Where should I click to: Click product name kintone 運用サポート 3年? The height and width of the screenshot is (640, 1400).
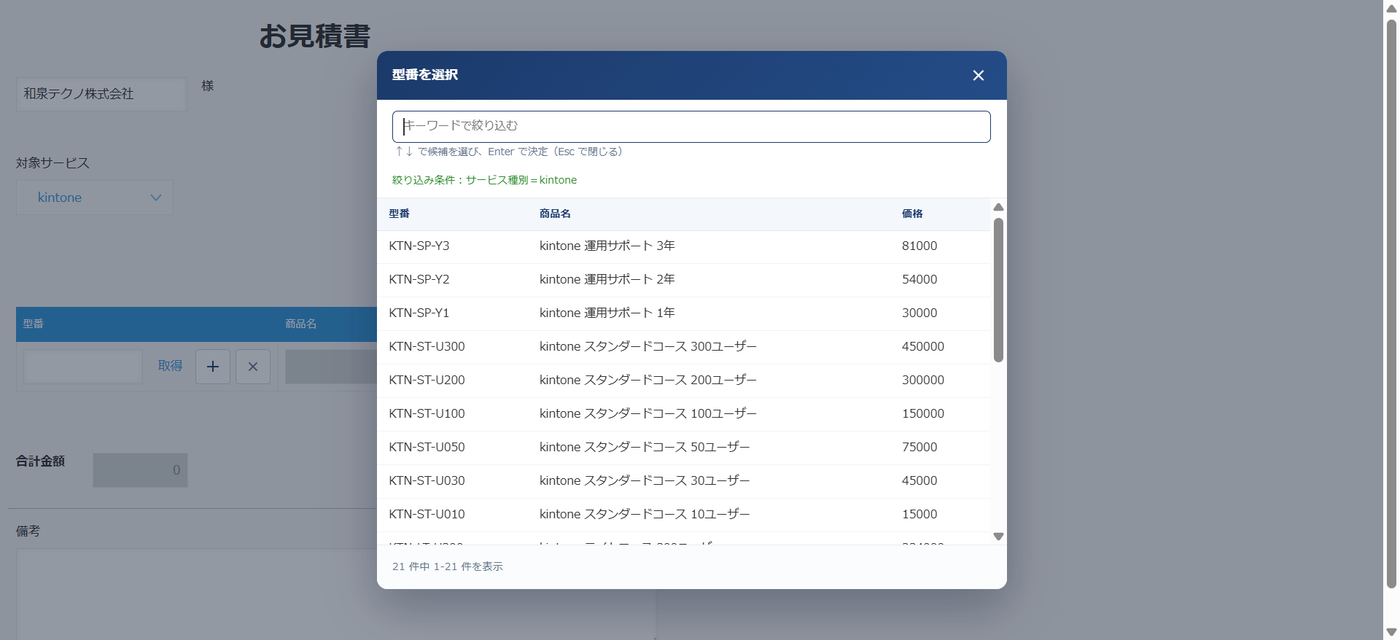click(x=607, y=246)
